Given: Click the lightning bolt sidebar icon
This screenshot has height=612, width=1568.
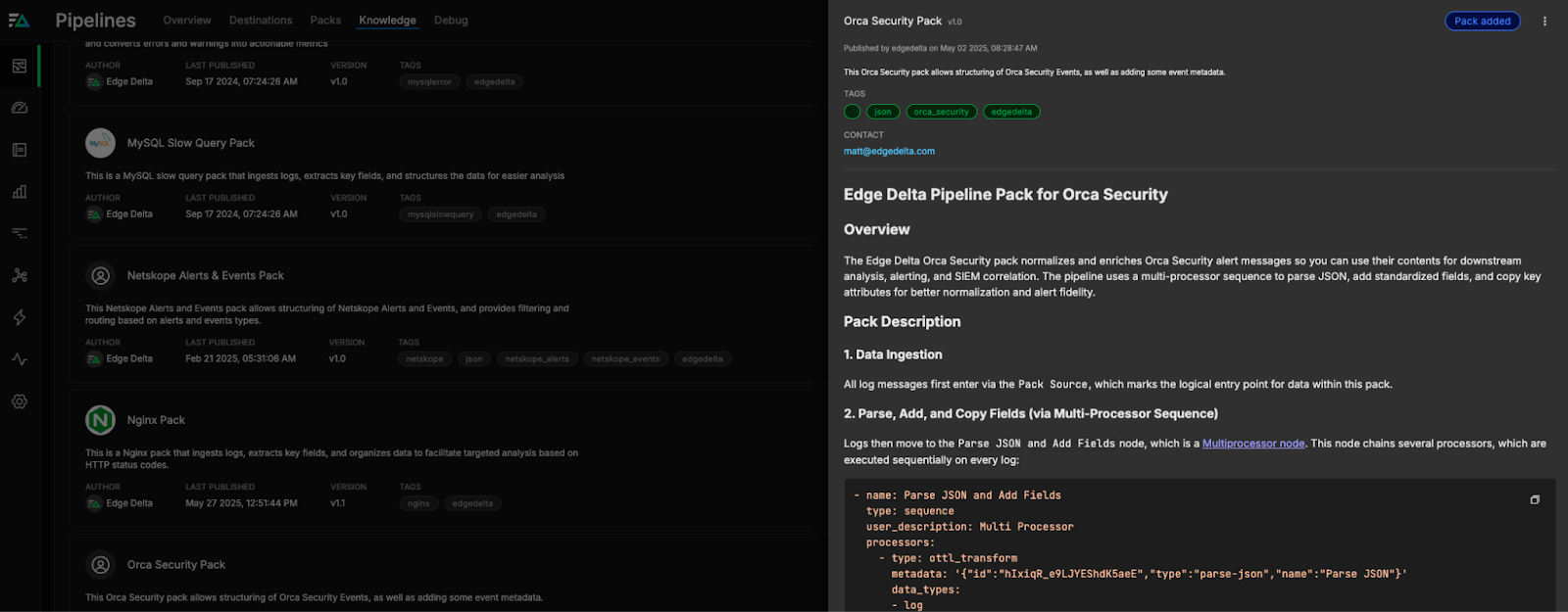Looking at the screenshot, I should (20, 317).
